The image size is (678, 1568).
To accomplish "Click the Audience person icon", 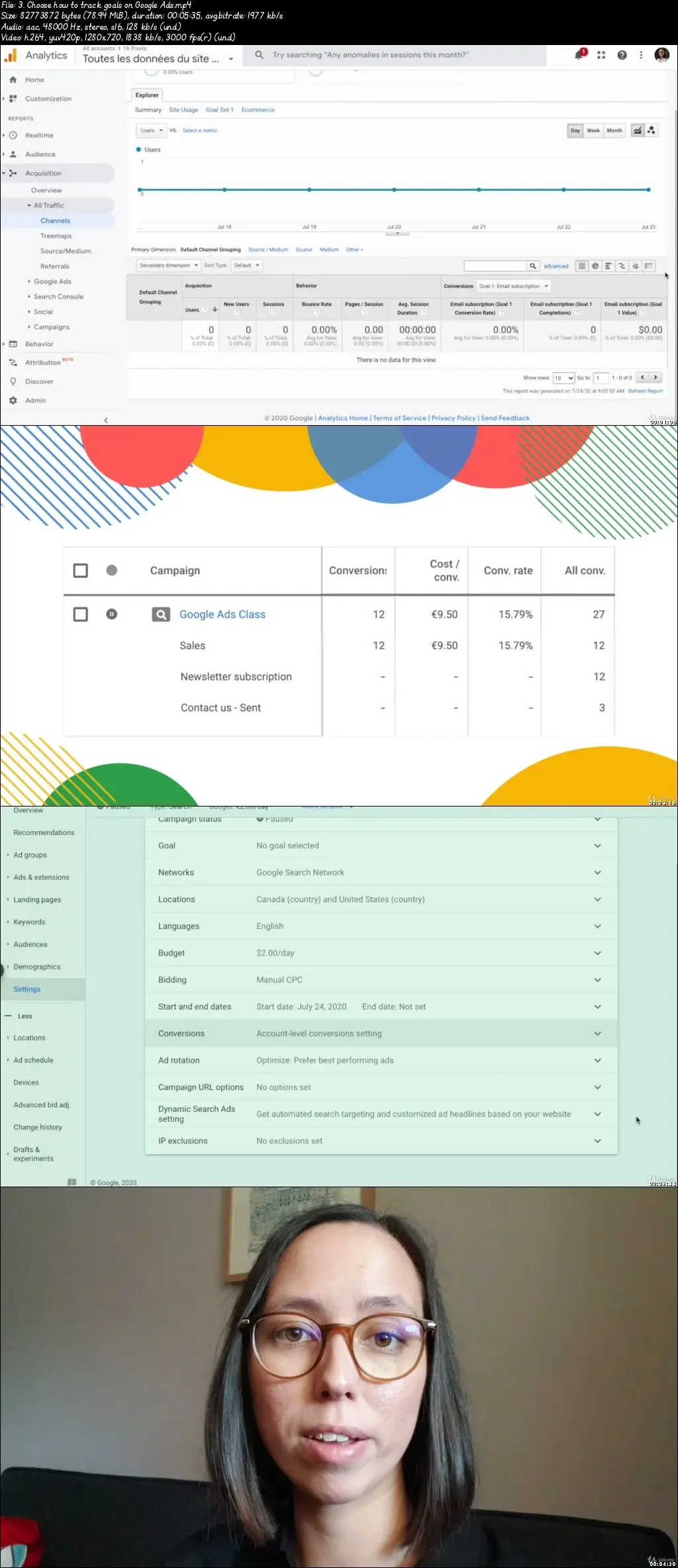I will 13,154.
